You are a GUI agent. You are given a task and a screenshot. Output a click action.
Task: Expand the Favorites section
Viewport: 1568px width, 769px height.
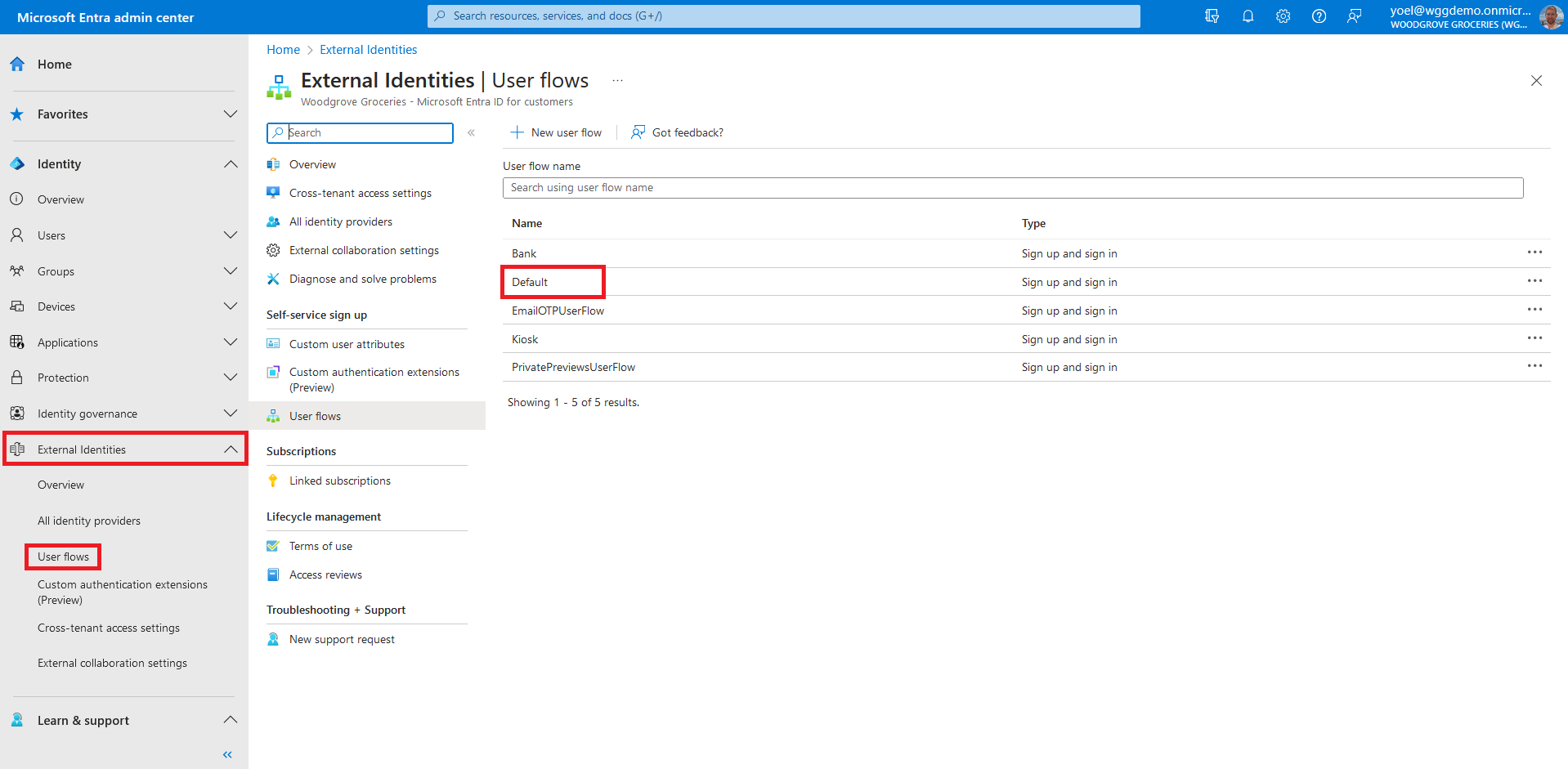231,114
